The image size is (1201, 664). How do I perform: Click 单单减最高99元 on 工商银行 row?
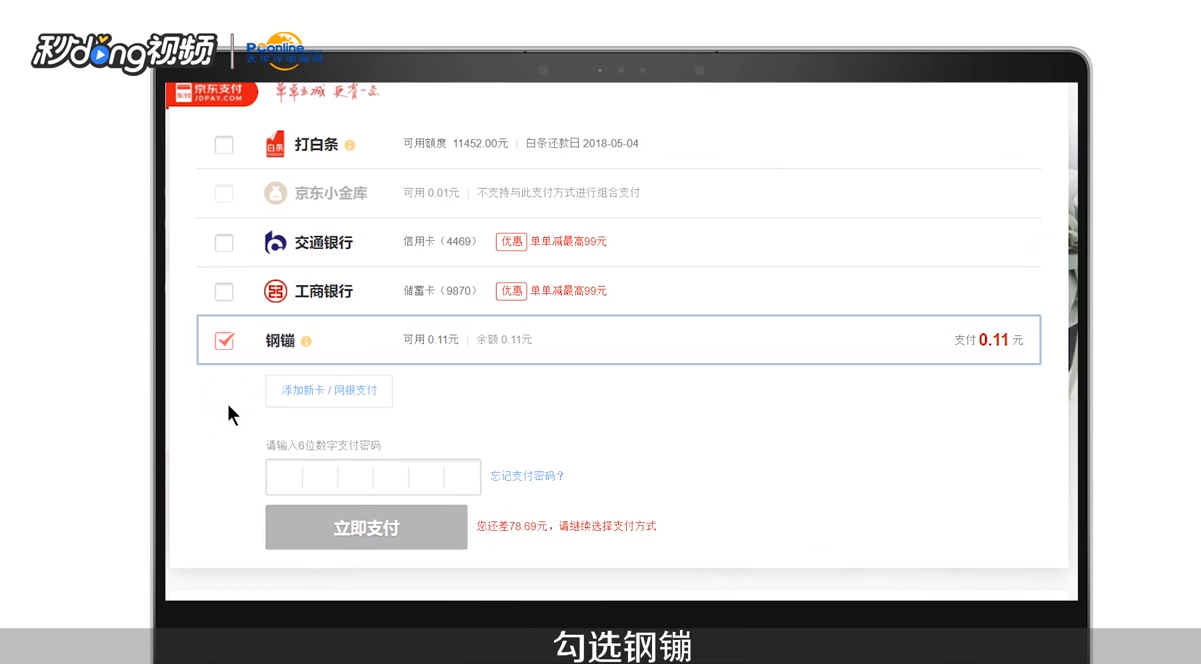[568, 290]
